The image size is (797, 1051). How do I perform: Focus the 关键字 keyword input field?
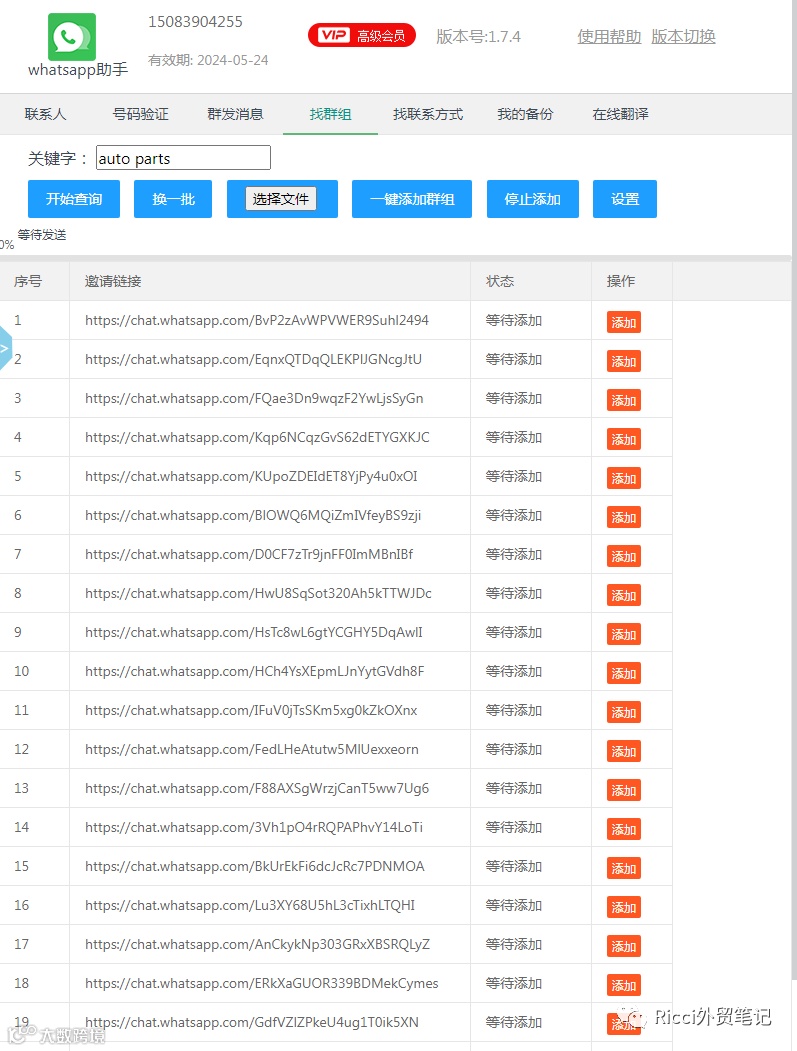tap(183, 158)
